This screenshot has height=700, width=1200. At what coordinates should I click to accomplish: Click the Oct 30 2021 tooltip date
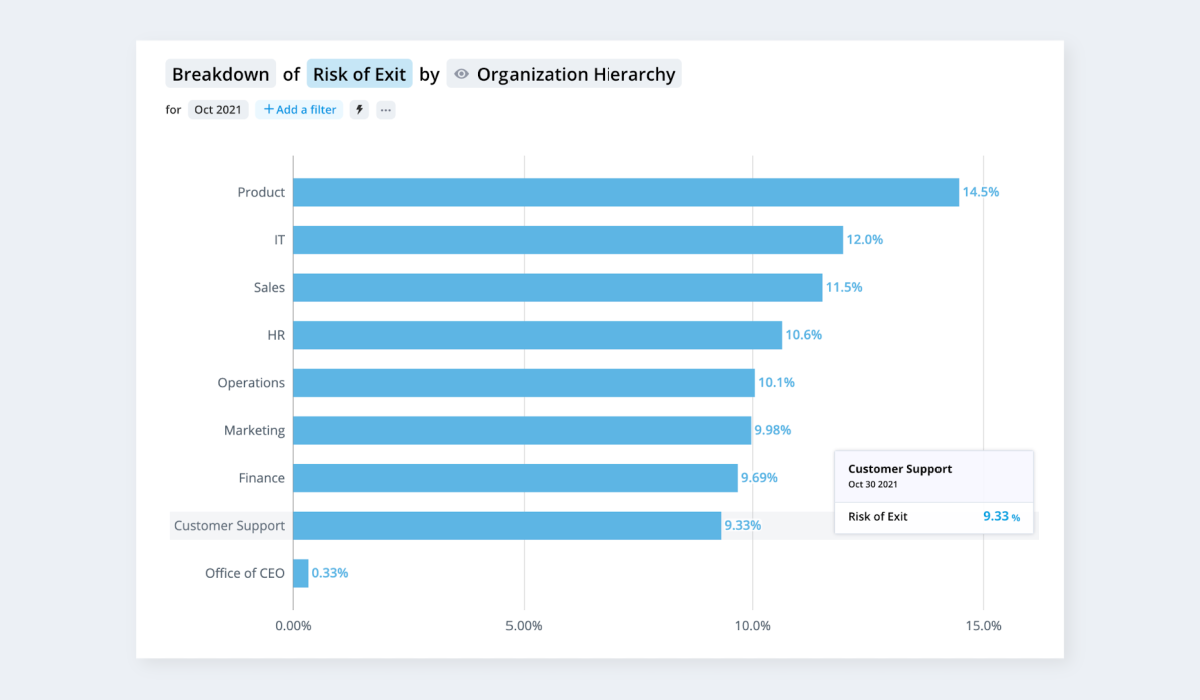pos(873,484)
